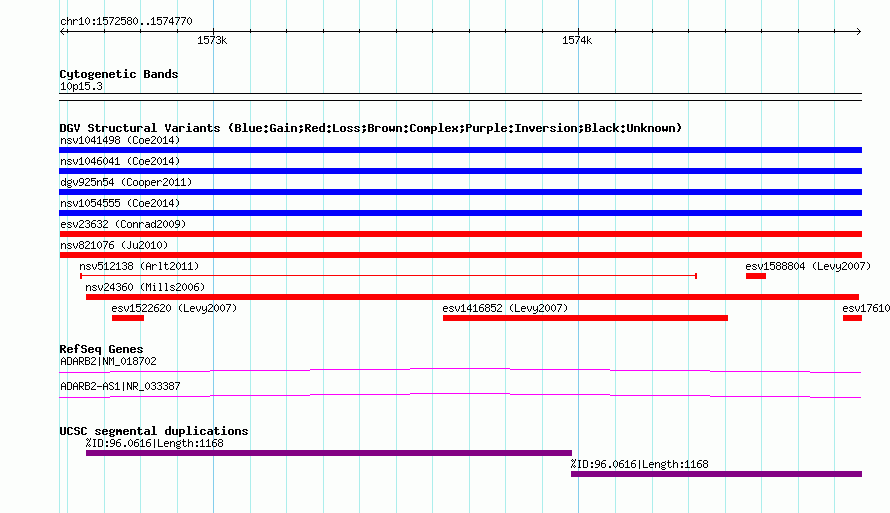Select the ADARB2-AS1|NR_033387 gene line

pyautogui.click(x=460, y=396)
